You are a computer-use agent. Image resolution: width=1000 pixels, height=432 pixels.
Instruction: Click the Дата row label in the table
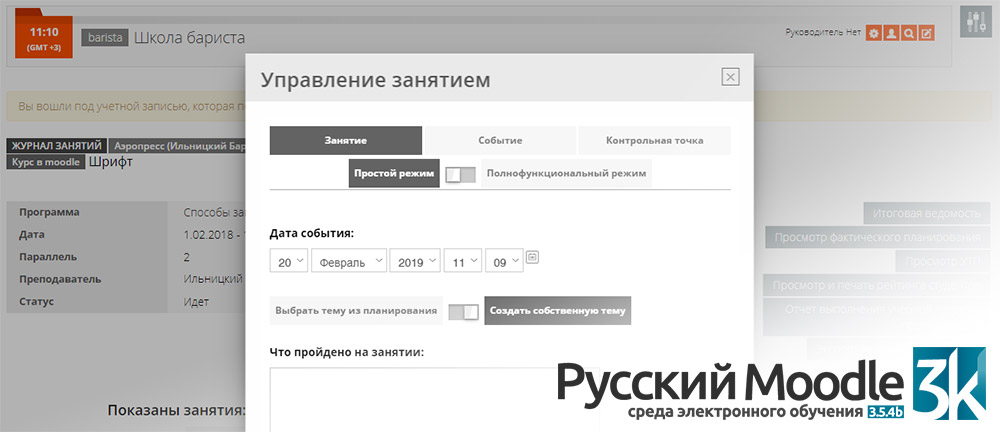pyautogui.click(x=32, y=235)
